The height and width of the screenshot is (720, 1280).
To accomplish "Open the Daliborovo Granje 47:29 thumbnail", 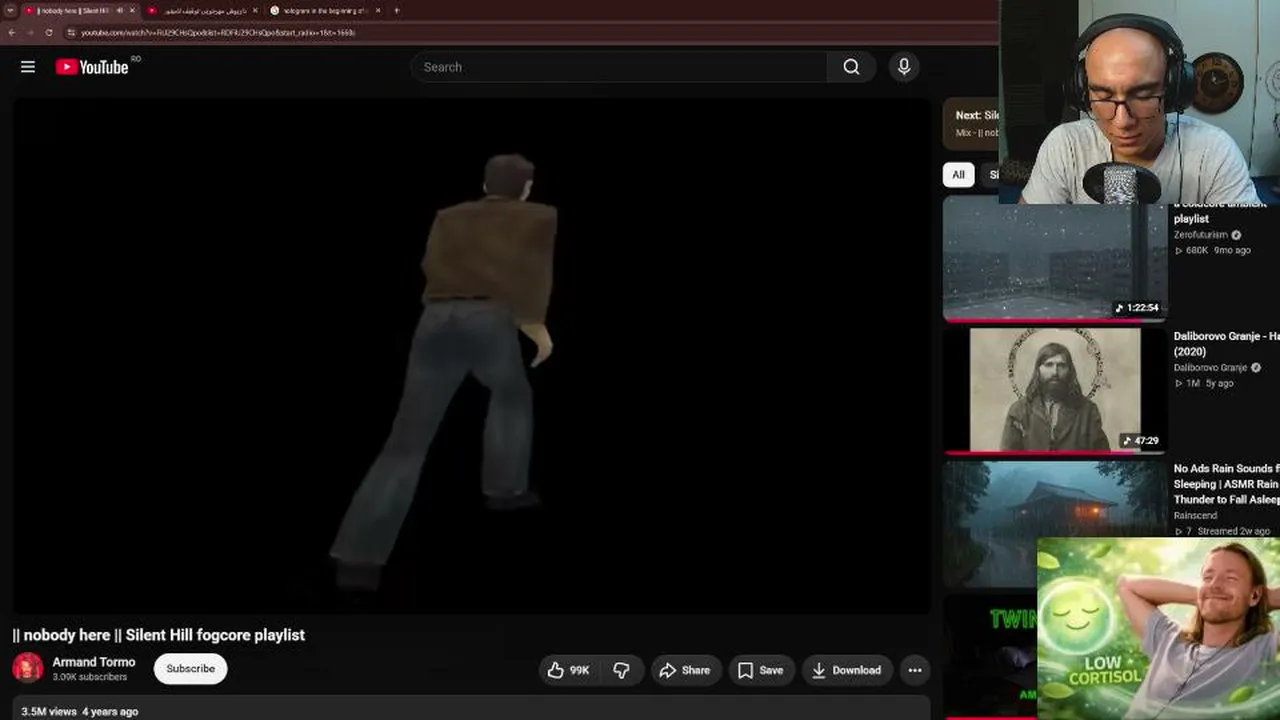I will pyautogui.click(x=1054, y=390).
